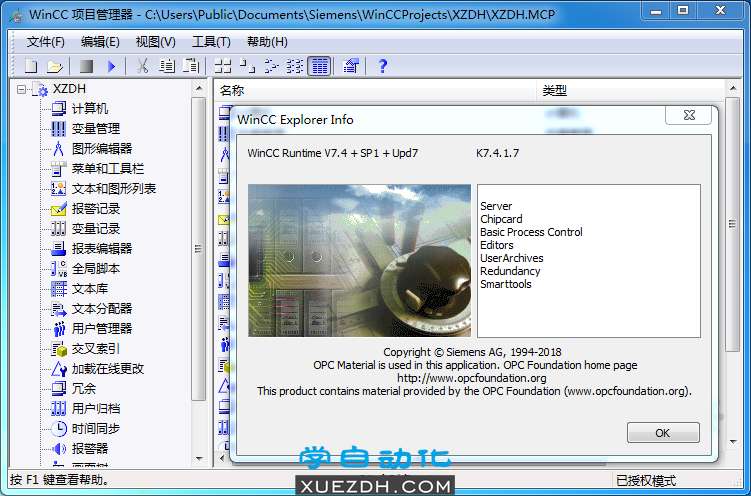Collapse the XZDH project tree node
Viewport: 751px width, 496px height.
21,89
